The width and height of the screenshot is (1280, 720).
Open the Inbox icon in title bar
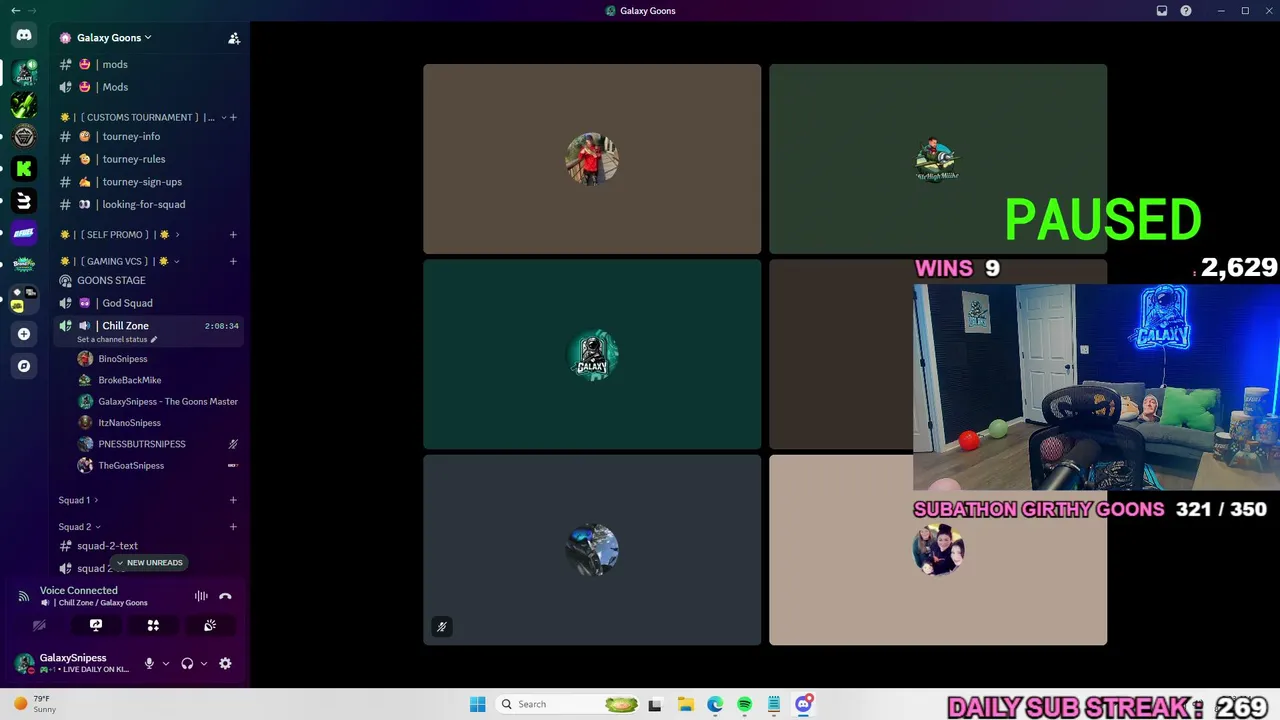coord(1162,11)
